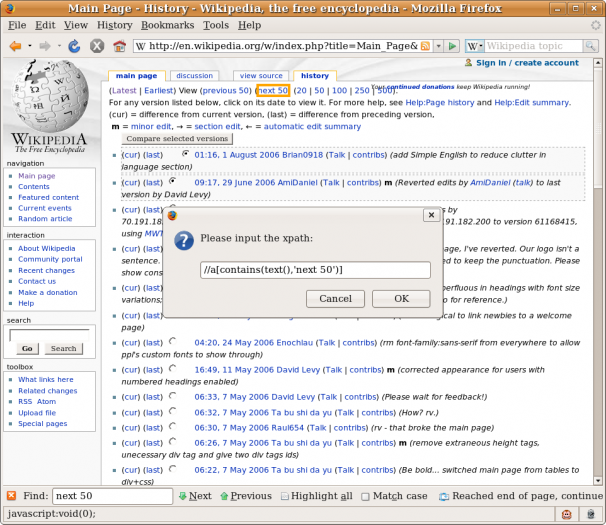Viewport: 606px width, 525px height.
Task: Click the xpath input field in the dialog
Action: pyautogui.click(x=315, y=270)
